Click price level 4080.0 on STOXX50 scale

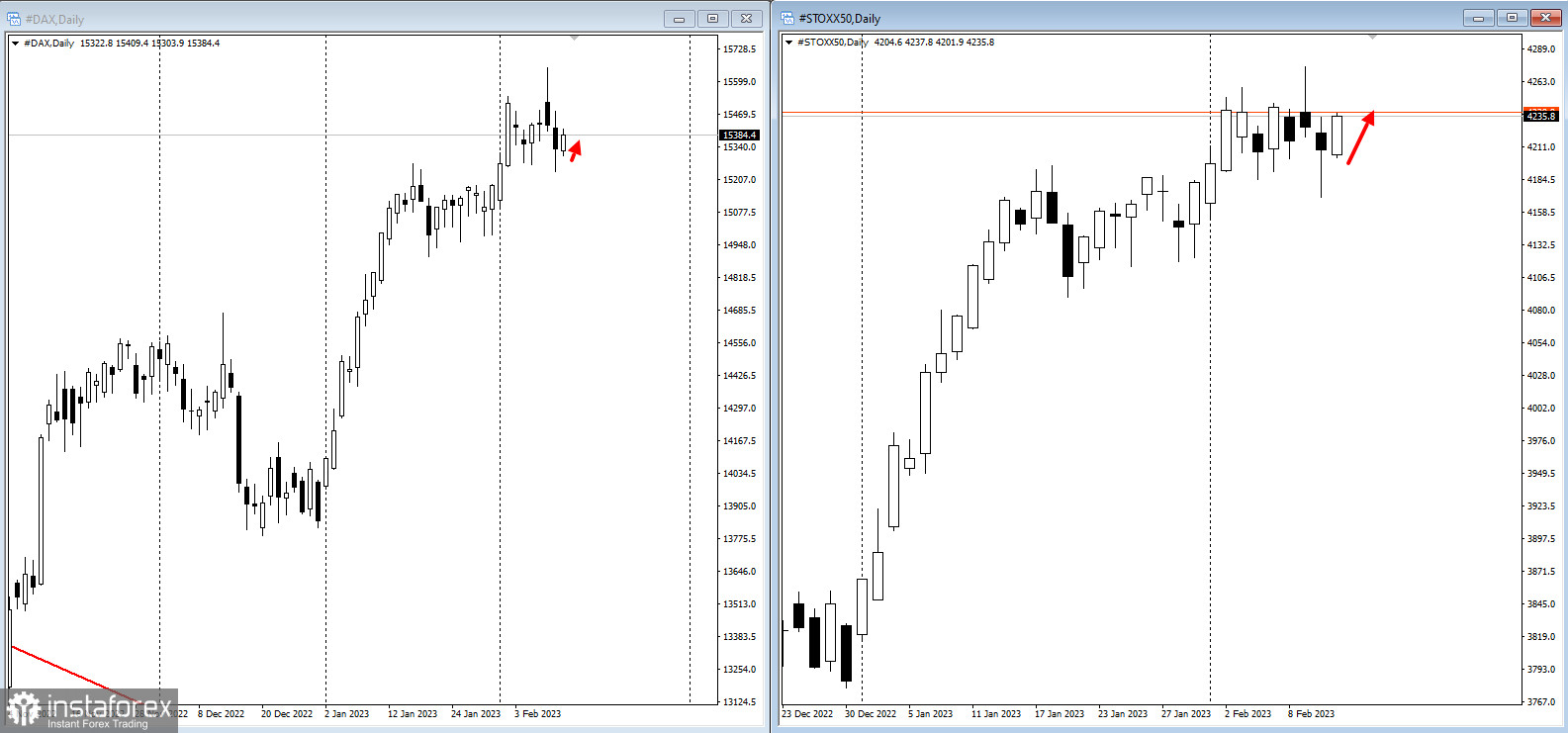[1540, 311]
